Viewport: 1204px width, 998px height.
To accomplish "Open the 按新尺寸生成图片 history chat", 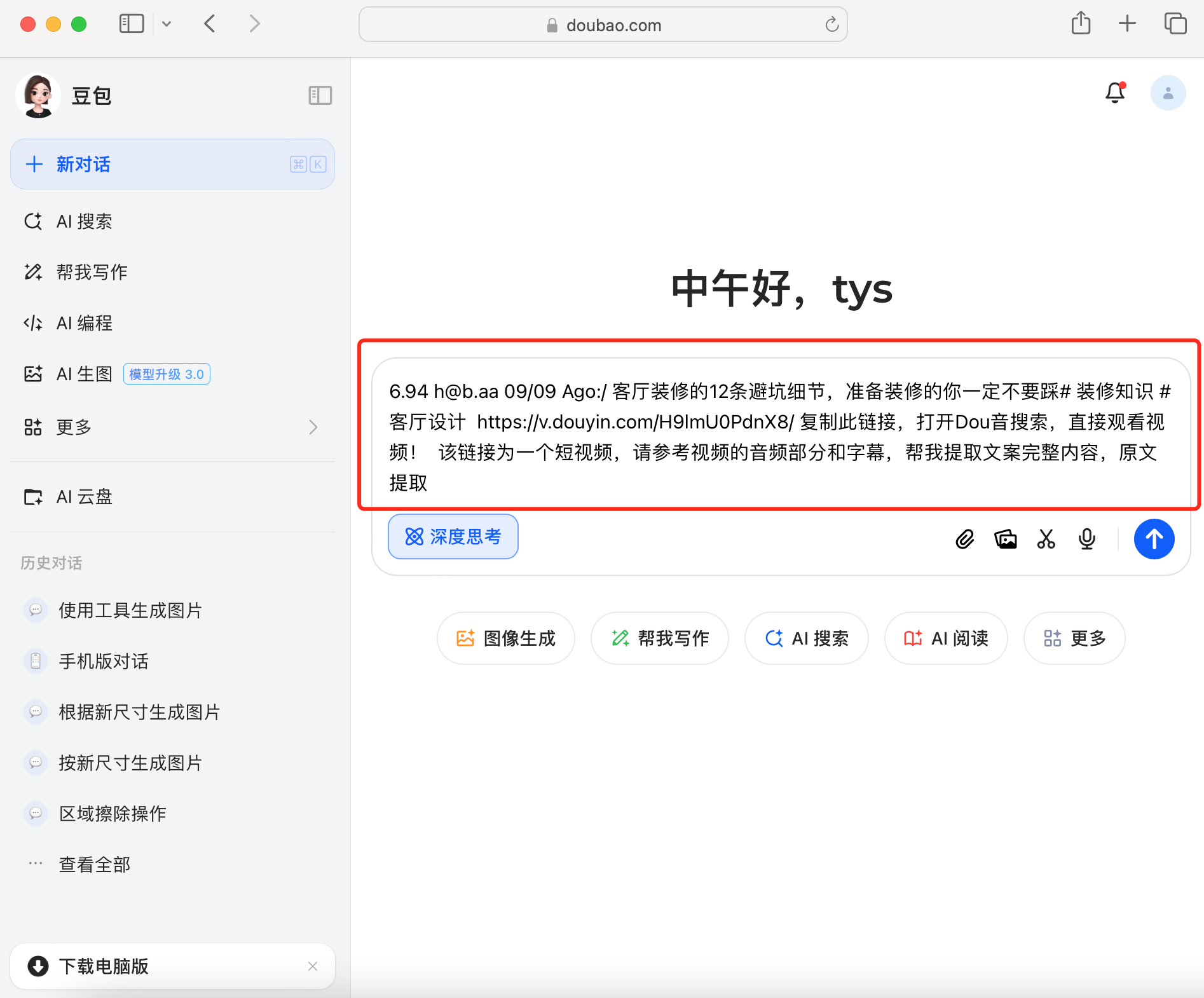I will [x=172, y=763].
